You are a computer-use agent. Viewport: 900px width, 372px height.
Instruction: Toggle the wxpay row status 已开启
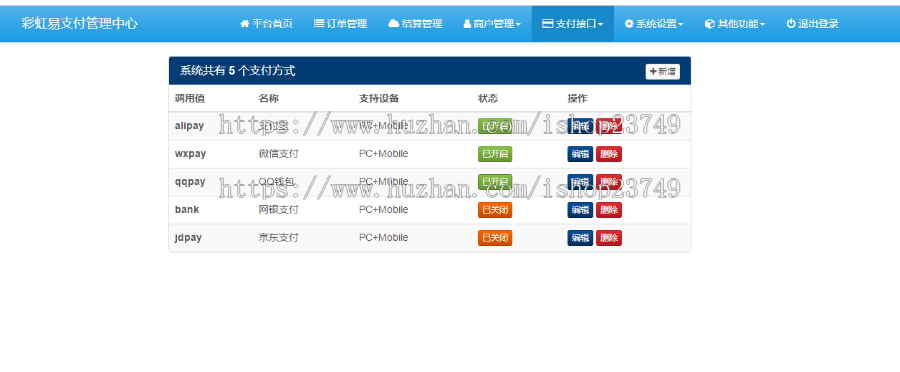pyautogui.click(x=495, y=154)
